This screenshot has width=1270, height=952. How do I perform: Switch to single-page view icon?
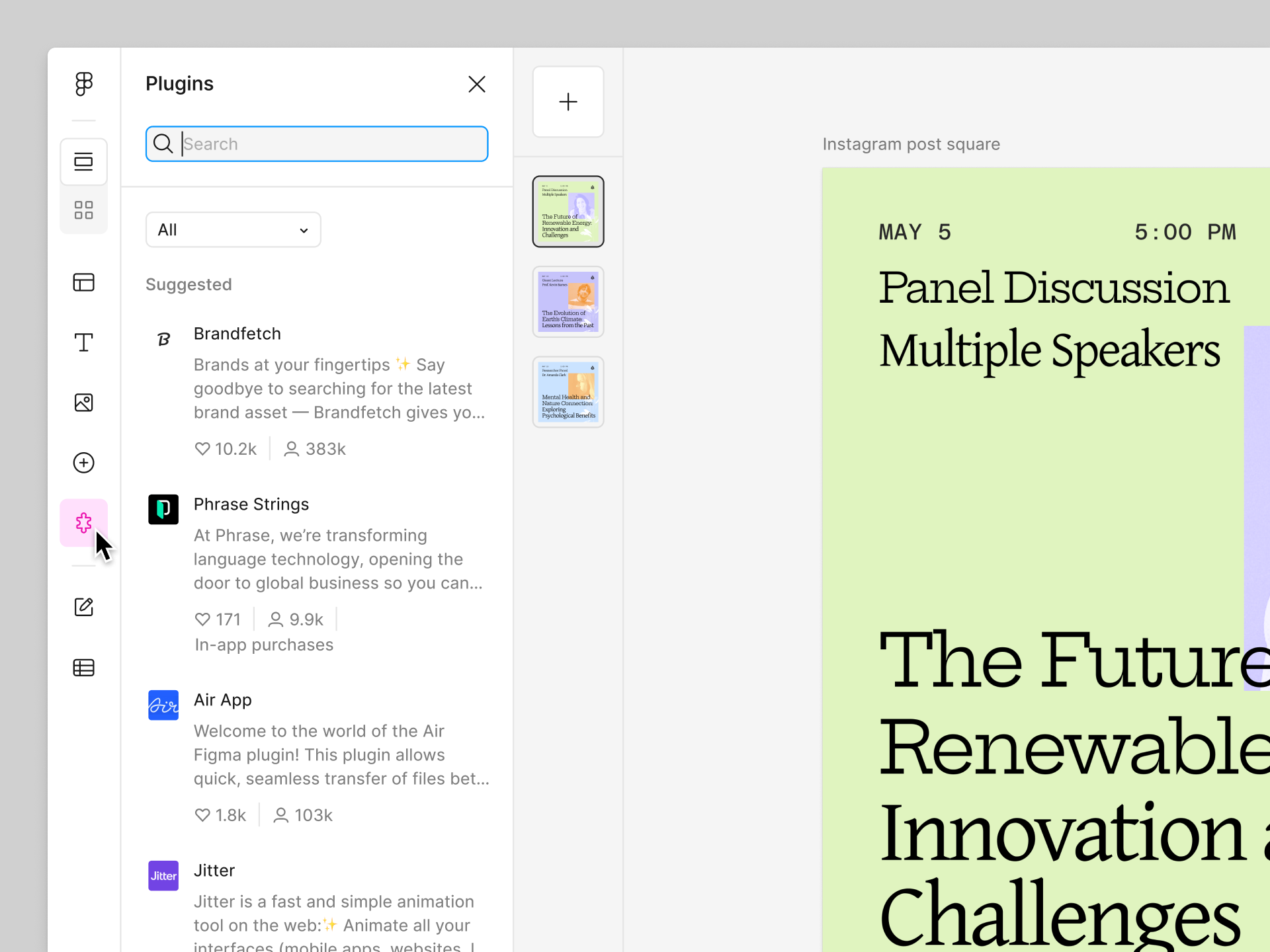84,162
